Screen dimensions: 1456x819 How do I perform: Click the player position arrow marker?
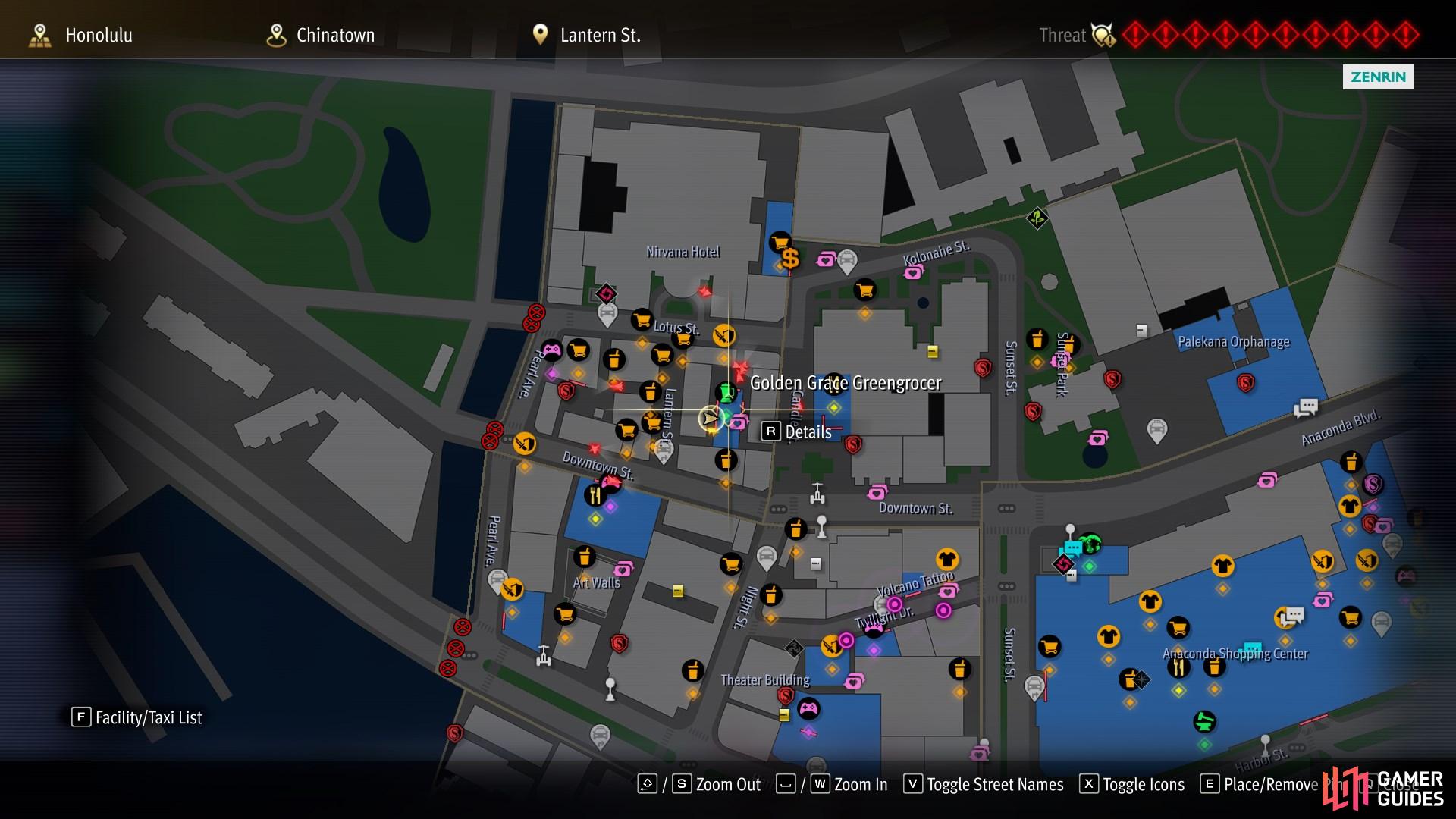coord(711,418)
